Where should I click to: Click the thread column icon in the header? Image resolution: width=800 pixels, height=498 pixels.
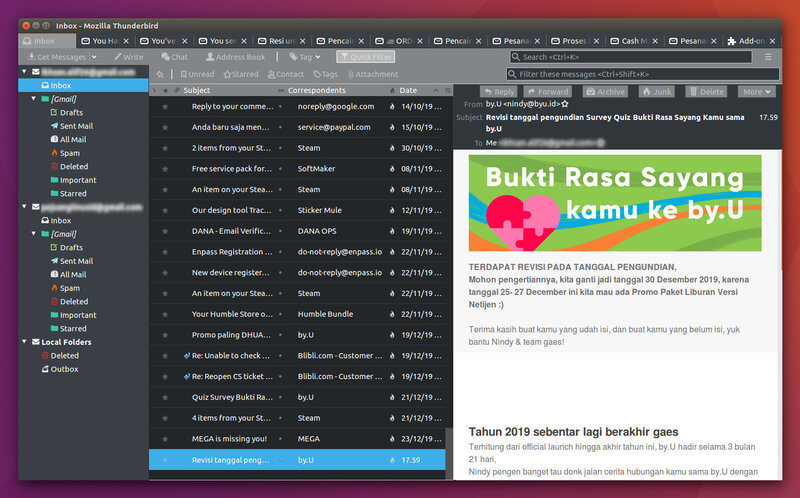155,90
